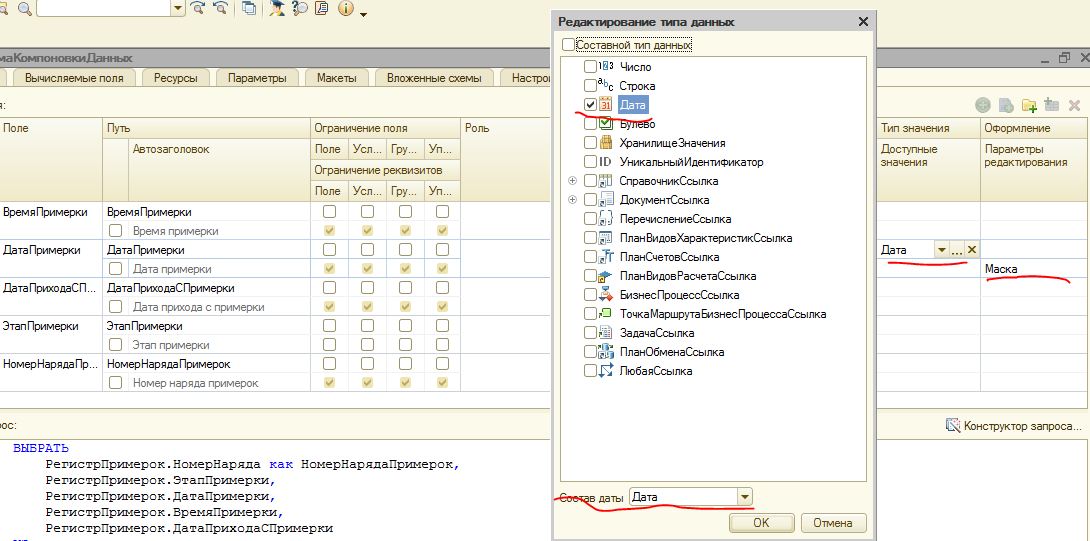This screenshot has height=541, width=1090.
Task: Toggle autoheader checkbox beside Дата примерки
Action: point(117,268)
